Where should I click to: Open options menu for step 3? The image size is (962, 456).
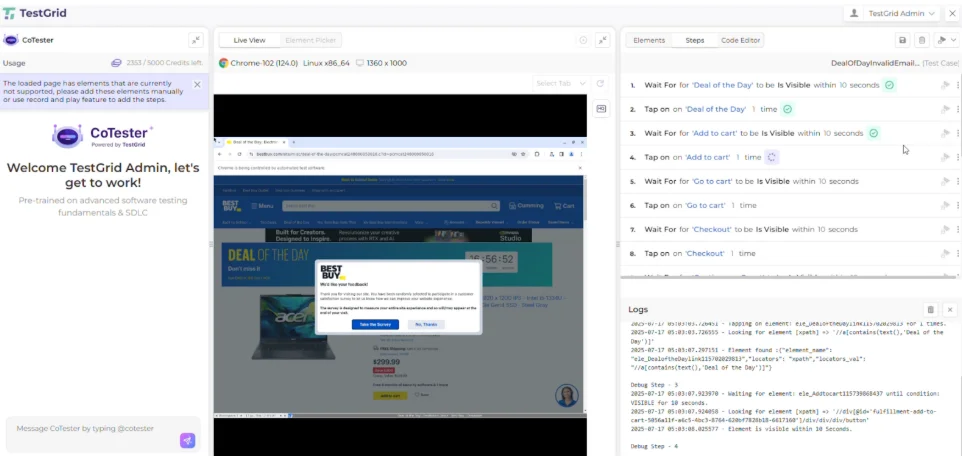coord(958,133)
